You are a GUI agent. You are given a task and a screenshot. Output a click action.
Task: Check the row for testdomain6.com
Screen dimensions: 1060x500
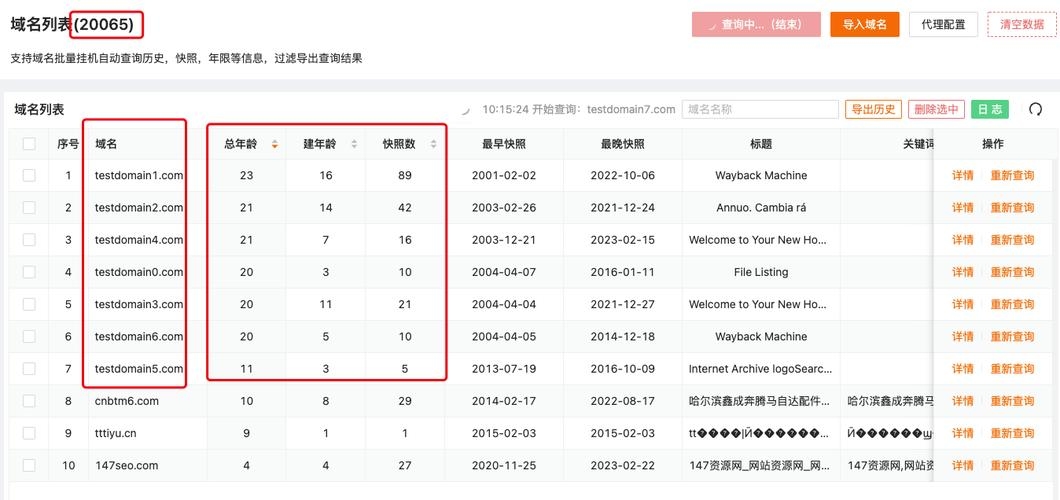pyautogui.click(x=29, y=336)
